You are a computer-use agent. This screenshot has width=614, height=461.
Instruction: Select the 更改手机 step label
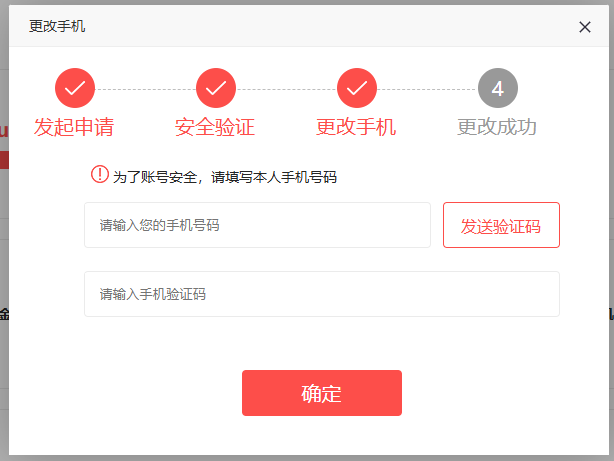[356, 127]
